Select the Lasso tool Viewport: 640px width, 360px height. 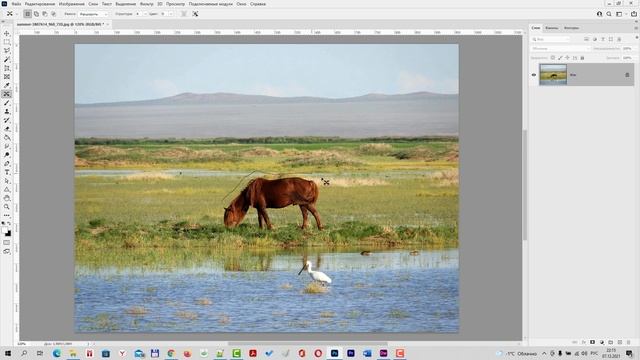7,51
